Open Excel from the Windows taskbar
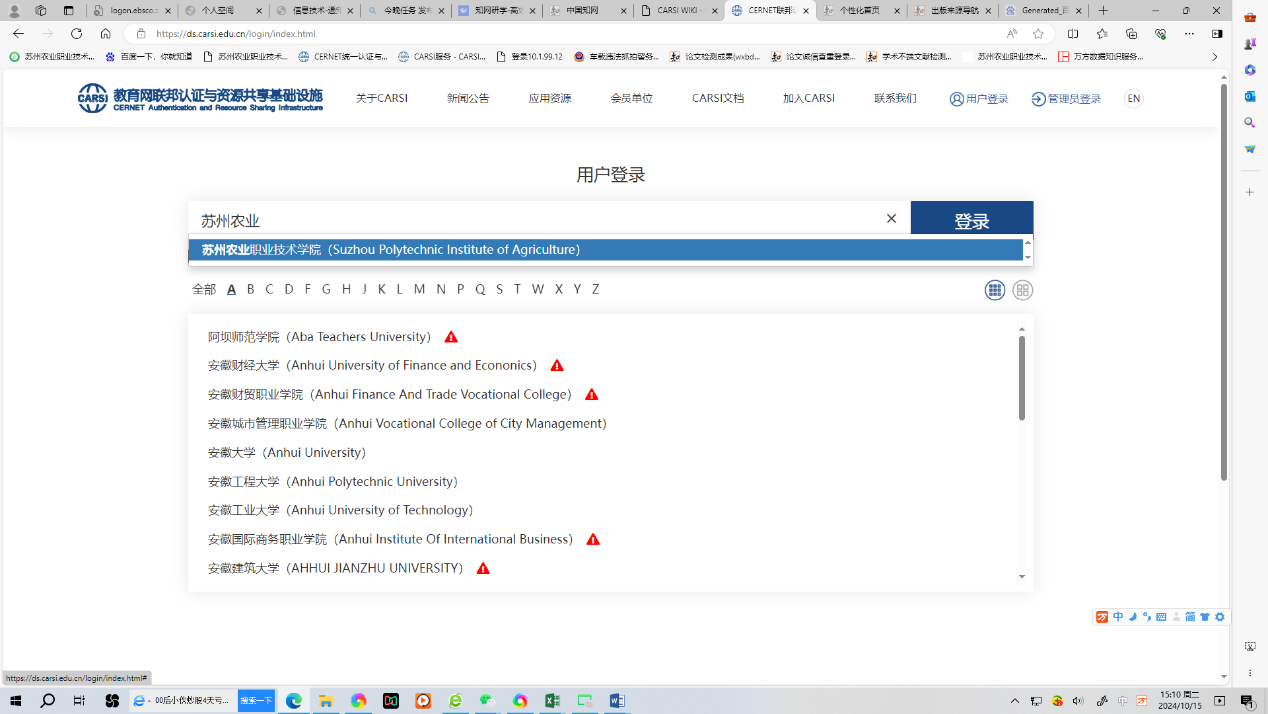 [552, 701]
